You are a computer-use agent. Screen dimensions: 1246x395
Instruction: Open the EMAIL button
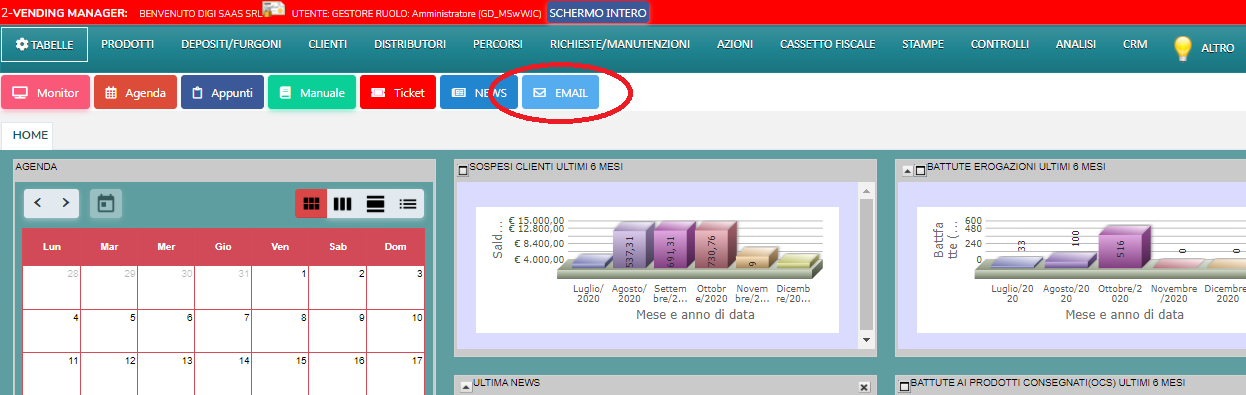561,92
